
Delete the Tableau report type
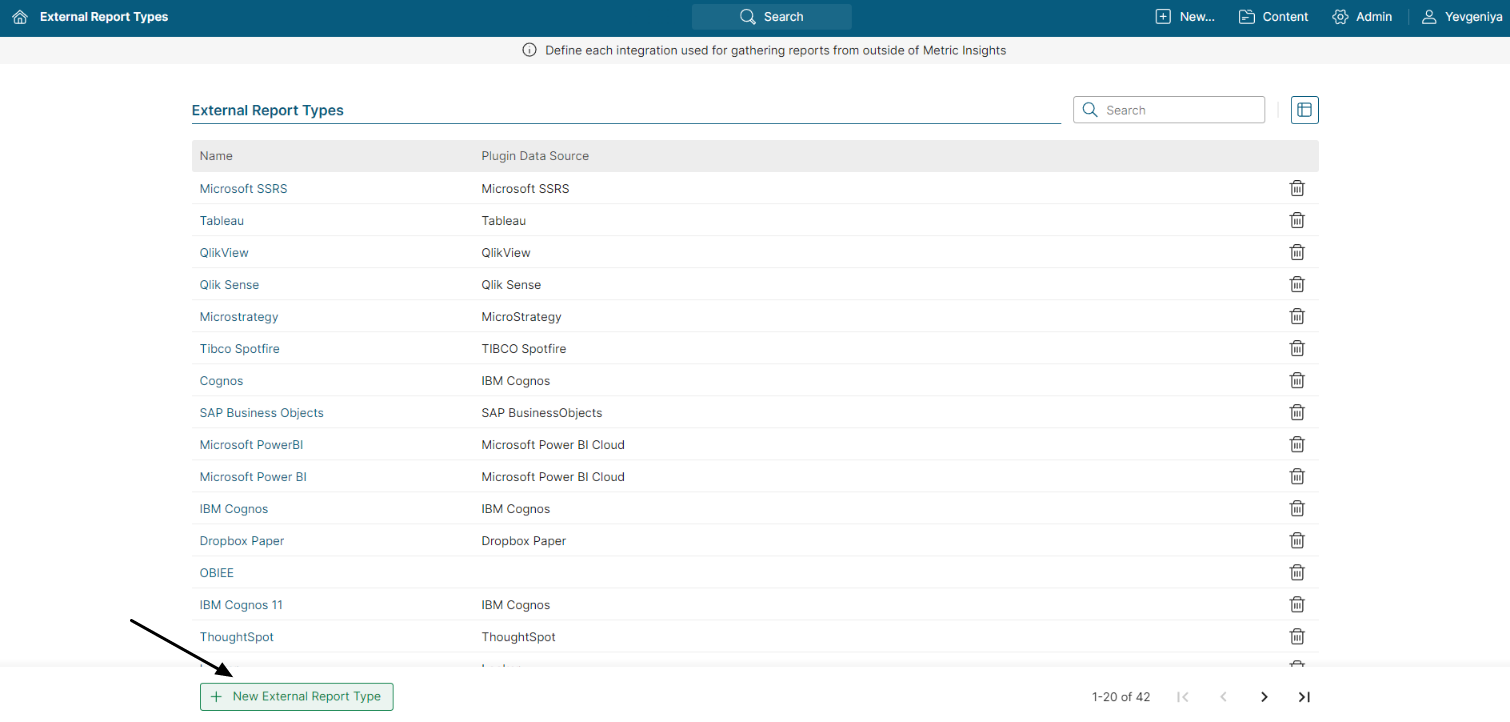pos(1297,220)
